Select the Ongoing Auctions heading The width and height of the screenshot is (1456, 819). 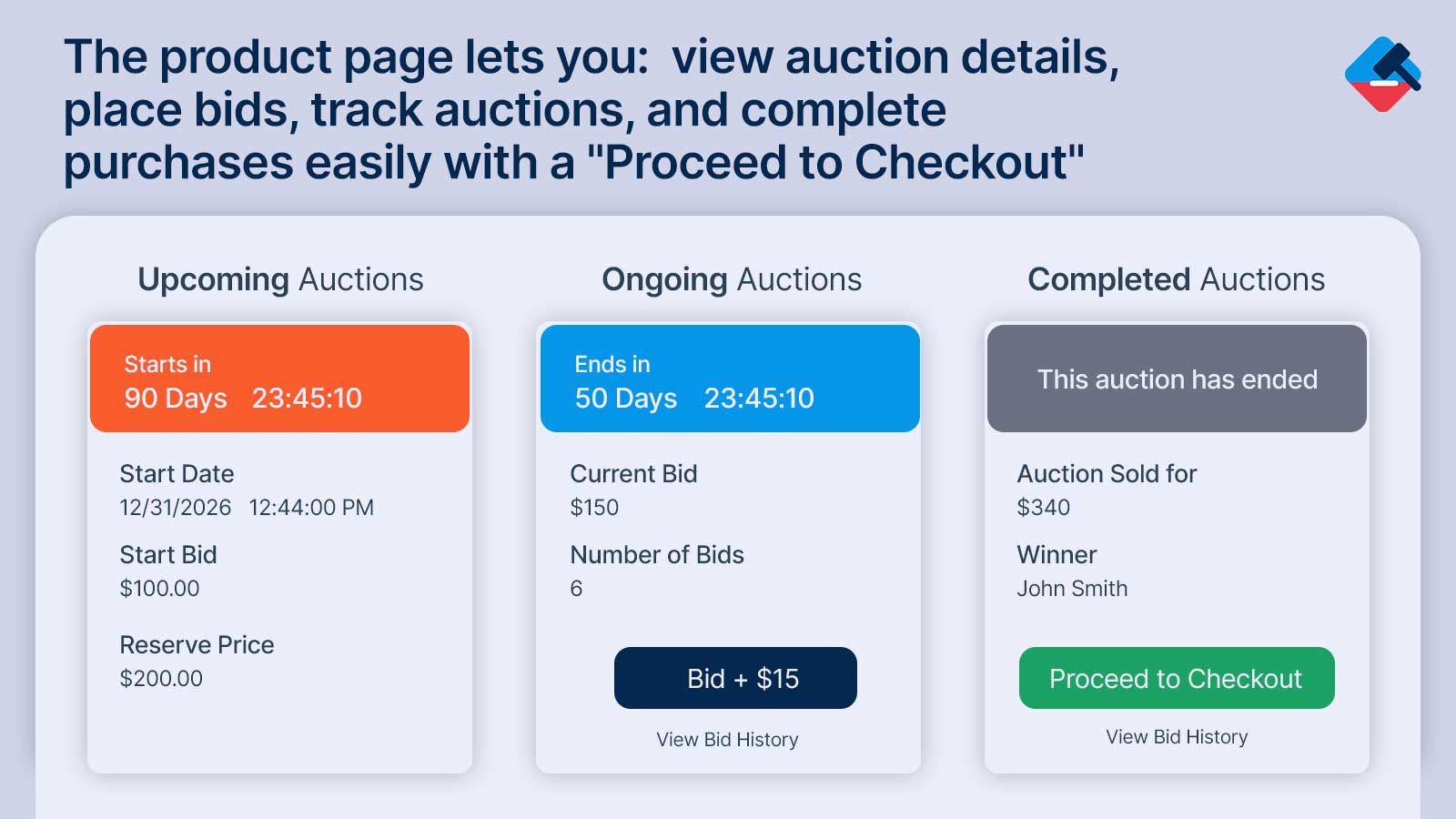(732, 280)
